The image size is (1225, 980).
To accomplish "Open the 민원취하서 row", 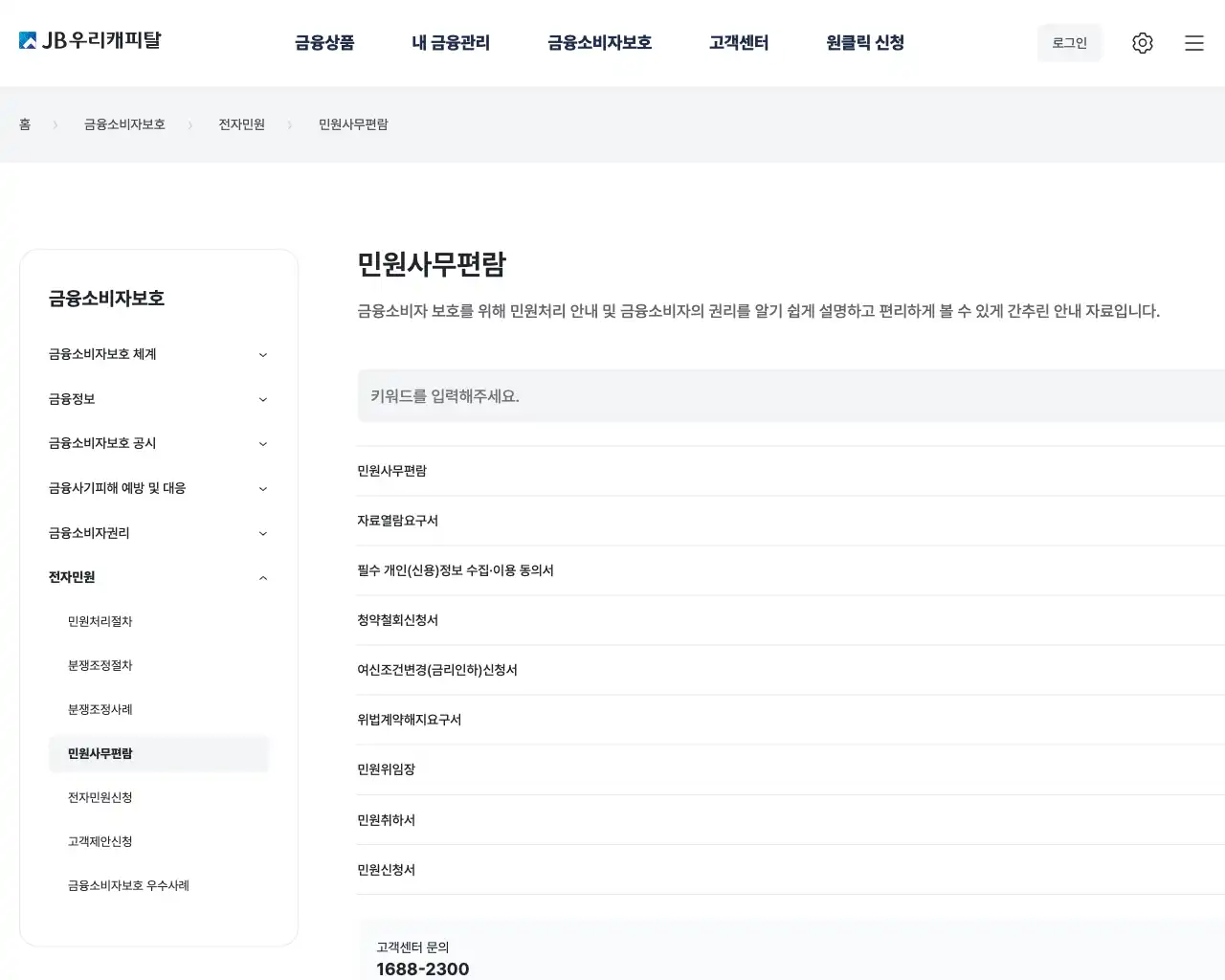I will [x=791, y=820].
